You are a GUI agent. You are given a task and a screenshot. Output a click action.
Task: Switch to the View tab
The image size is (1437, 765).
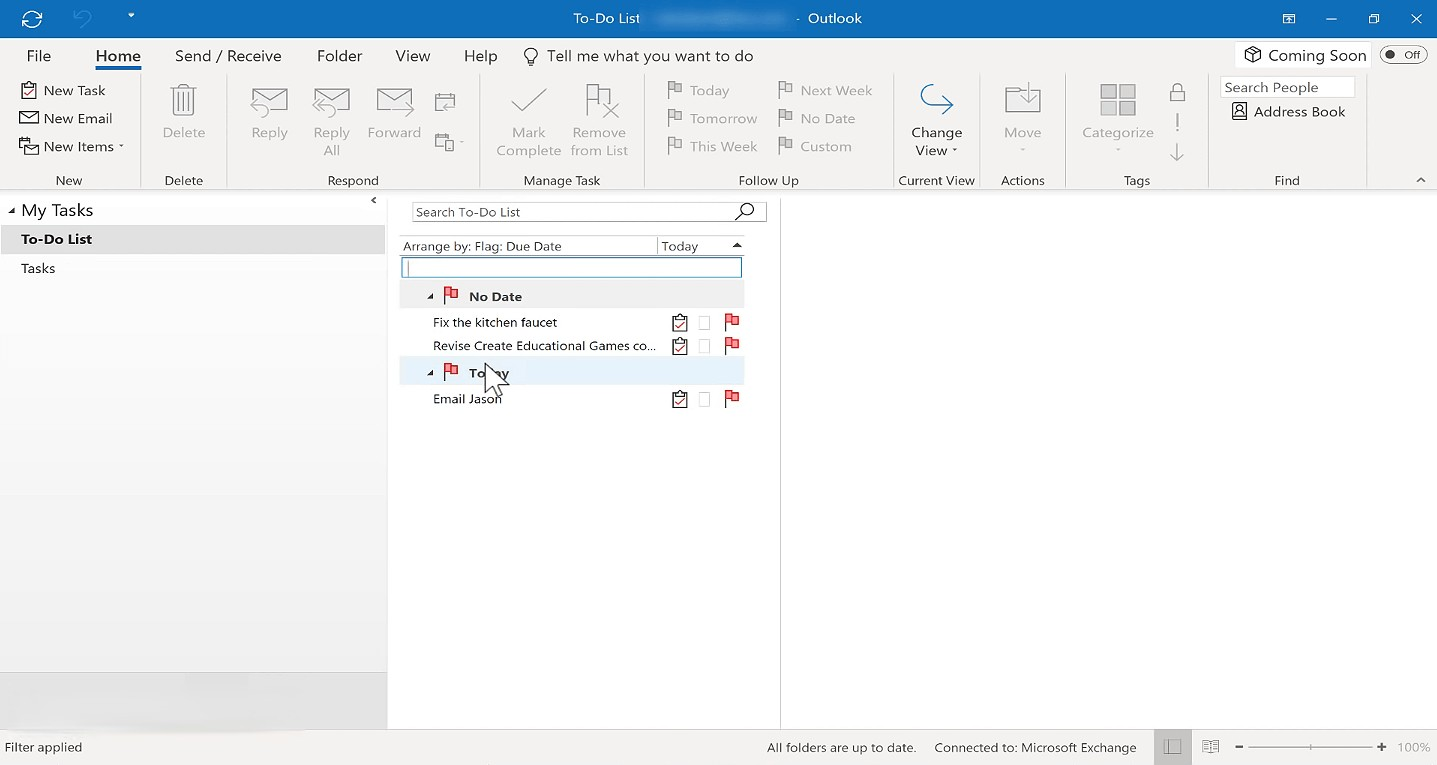(x=413, y=56)
